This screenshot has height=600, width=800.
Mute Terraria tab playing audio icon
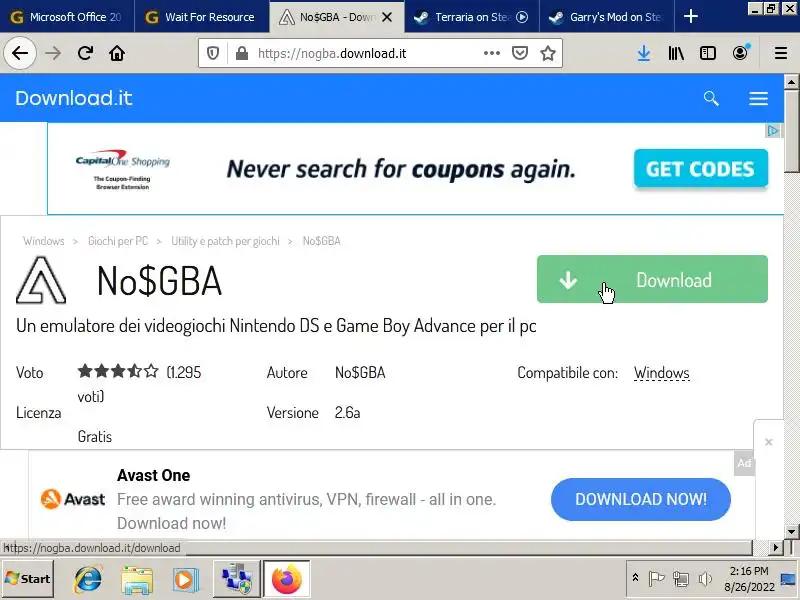[522, 17]
